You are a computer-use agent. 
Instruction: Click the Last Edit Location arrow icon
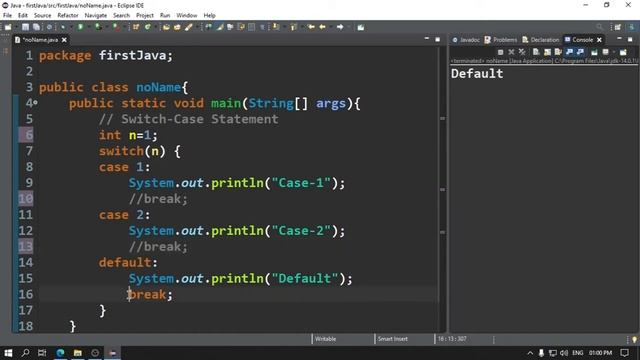311,27
